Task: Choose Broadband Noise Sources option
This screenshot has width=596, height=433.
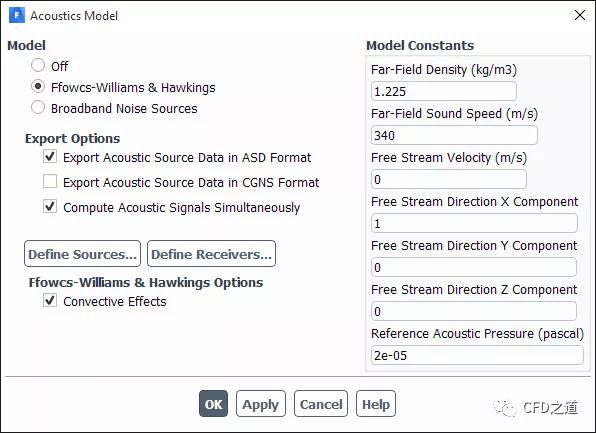Action: [38, 108]
